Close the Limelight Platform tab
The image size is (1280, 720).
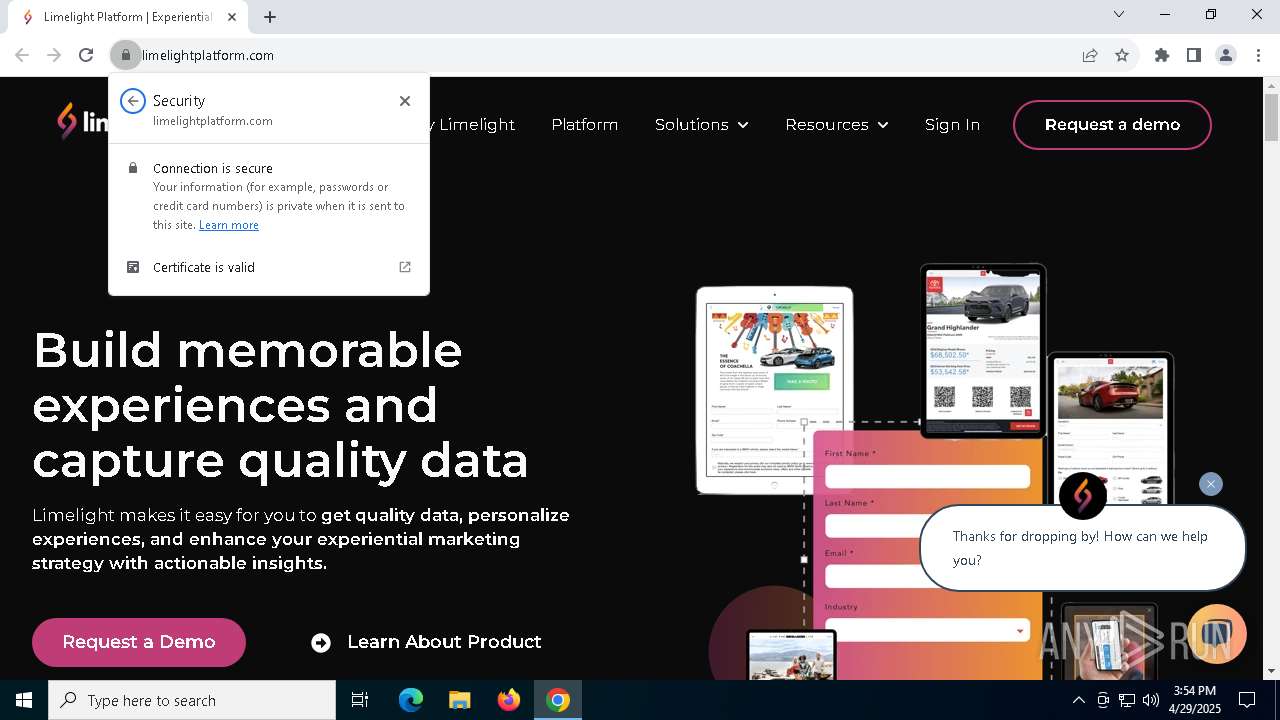[x=232, y=17]
